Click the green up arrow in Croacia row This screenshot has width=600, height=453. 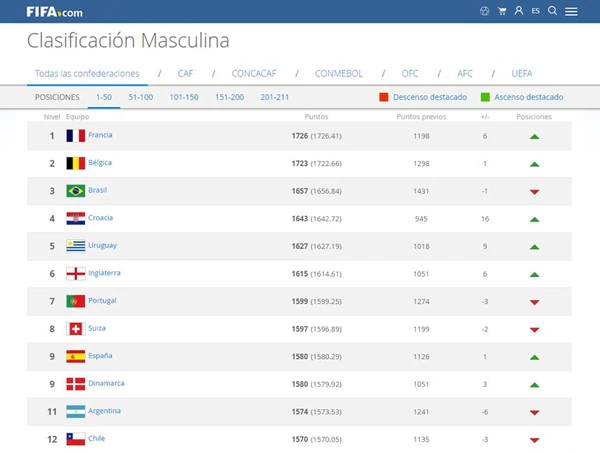(535, 219)
